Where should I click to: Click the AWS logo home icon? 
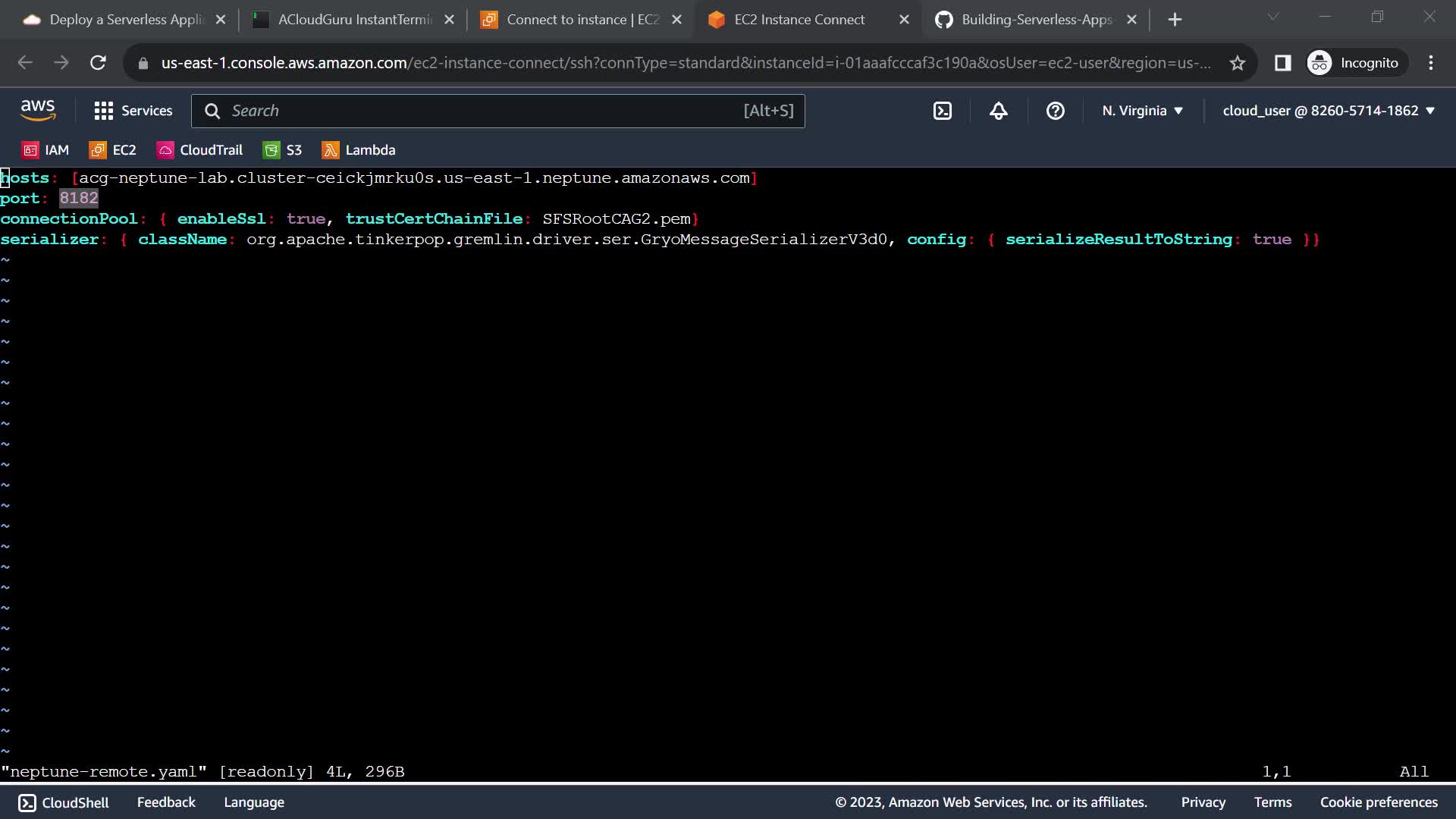38,111
